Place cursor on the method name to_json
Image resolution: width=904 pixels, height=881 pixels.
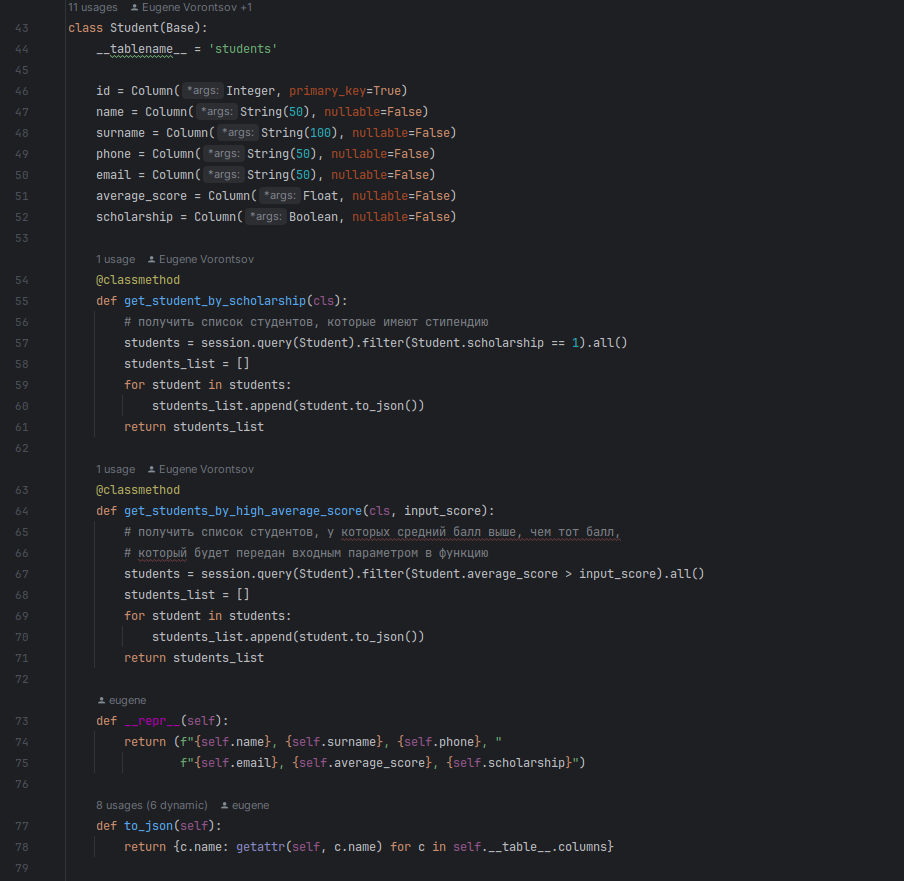(148, 825)
